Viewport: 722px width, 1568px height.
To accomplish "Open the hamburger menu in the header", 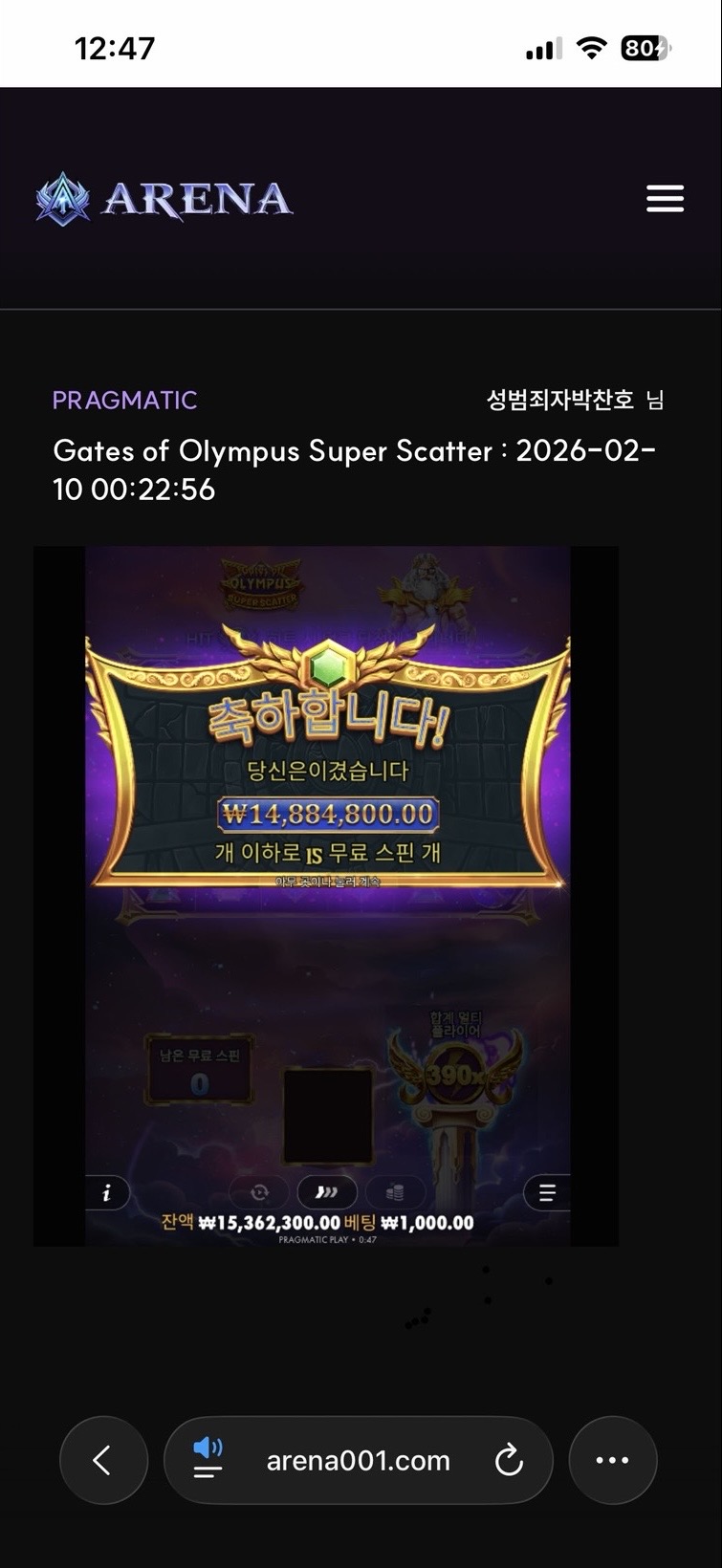I will 665,198.
